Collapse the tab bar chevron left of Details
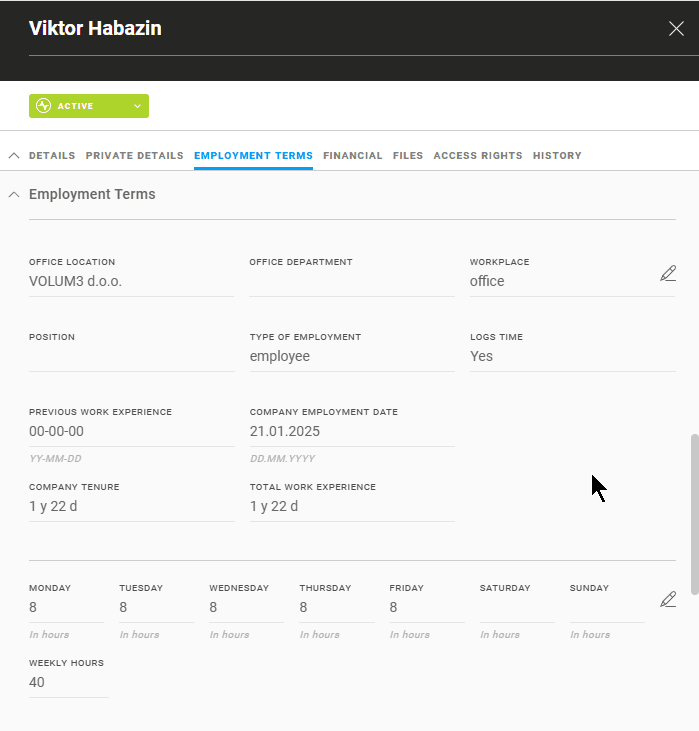Viewport: 699px width, 731px height. pyautogui.click(x=14, y=156)
